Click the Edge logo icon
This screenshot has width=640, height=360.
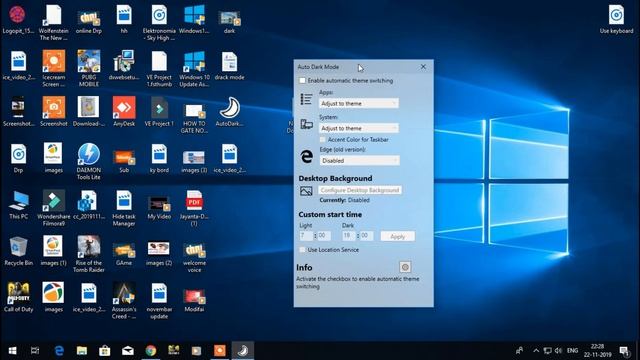tap(307, 156)
